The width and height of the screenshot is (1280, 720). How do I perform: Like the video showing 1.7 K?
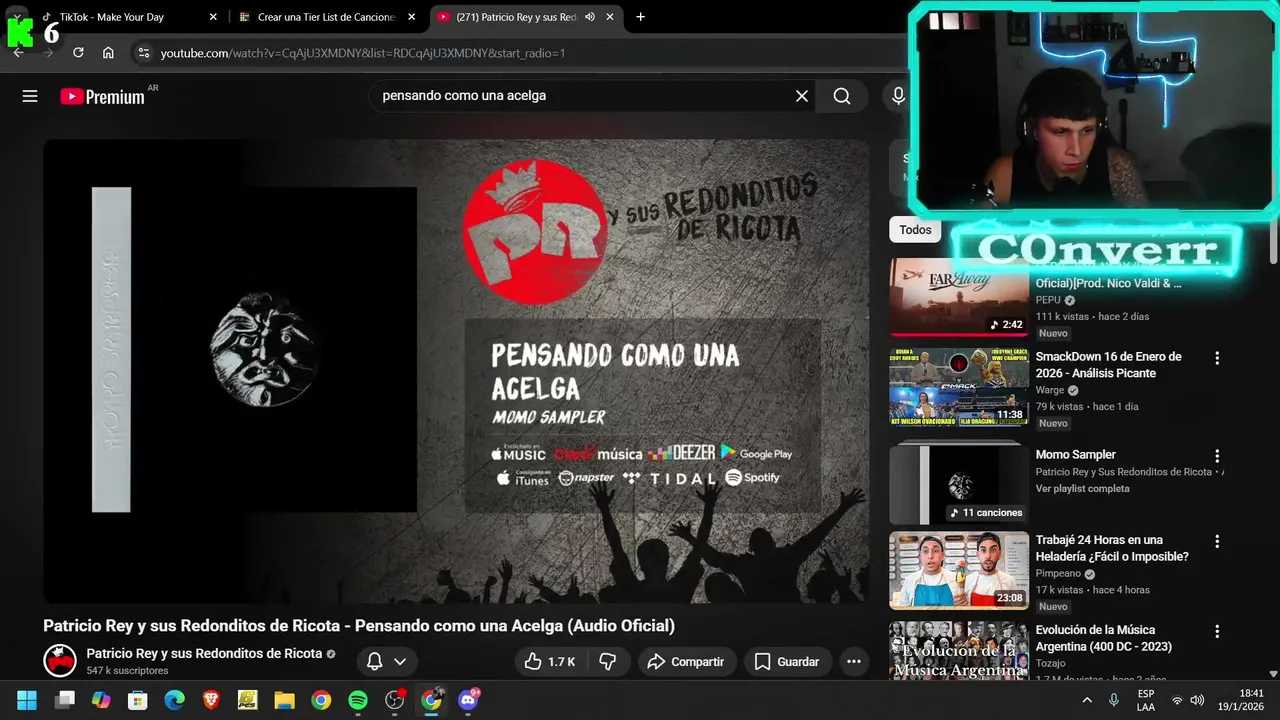click(x=550, y=661)
